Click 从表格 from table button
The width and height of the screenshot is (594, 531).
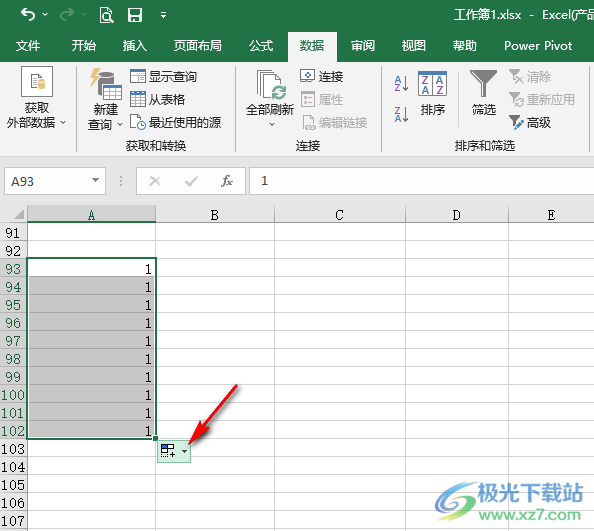coord(157,100)
